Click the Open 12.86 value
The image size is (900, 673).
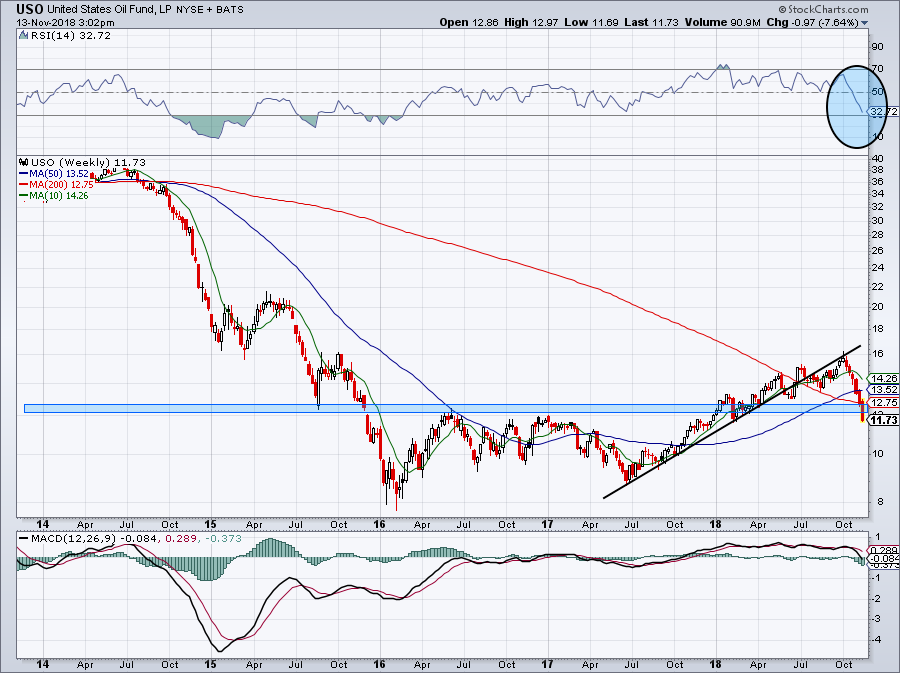tap(470, 22)
